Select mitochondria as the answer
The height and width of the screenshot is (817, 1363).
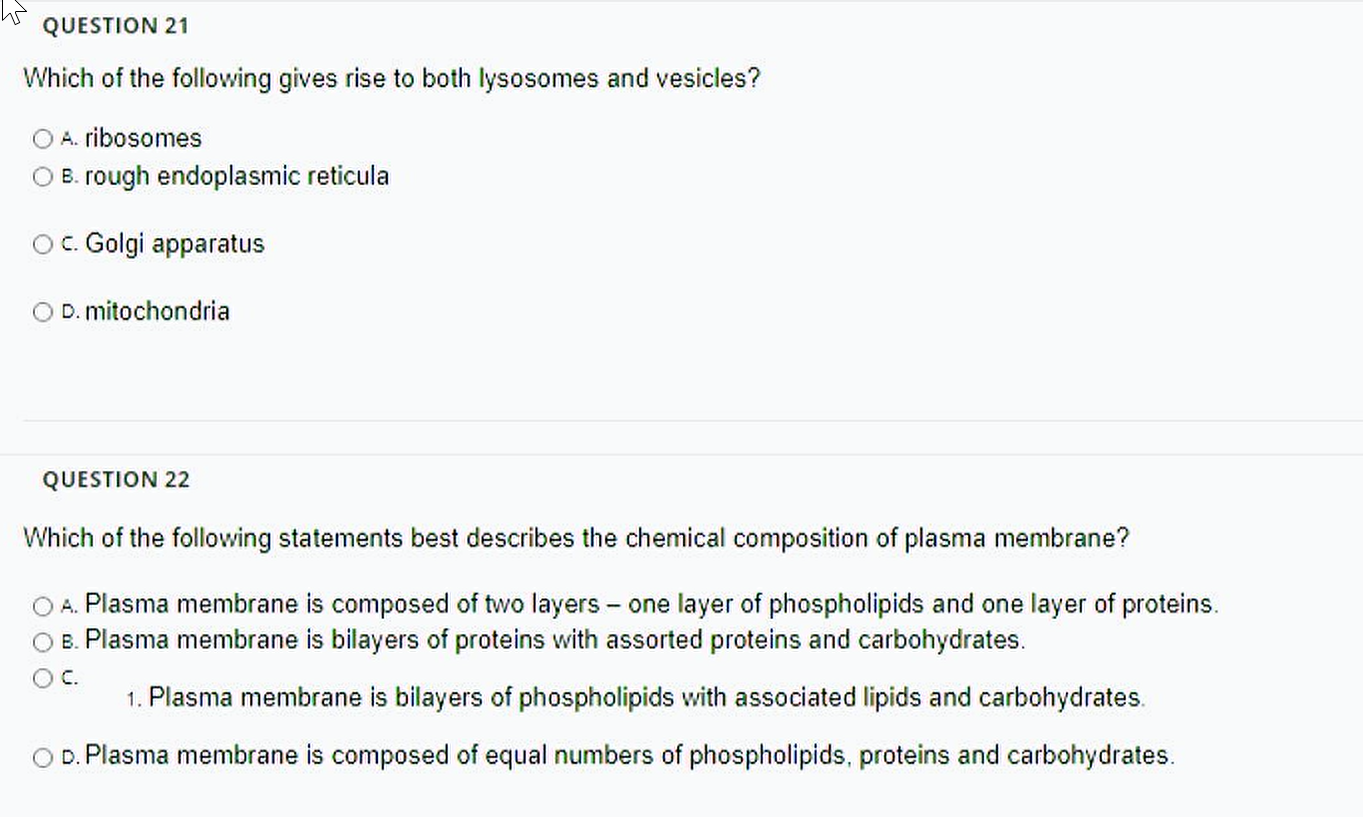click(x=43, y=312)
